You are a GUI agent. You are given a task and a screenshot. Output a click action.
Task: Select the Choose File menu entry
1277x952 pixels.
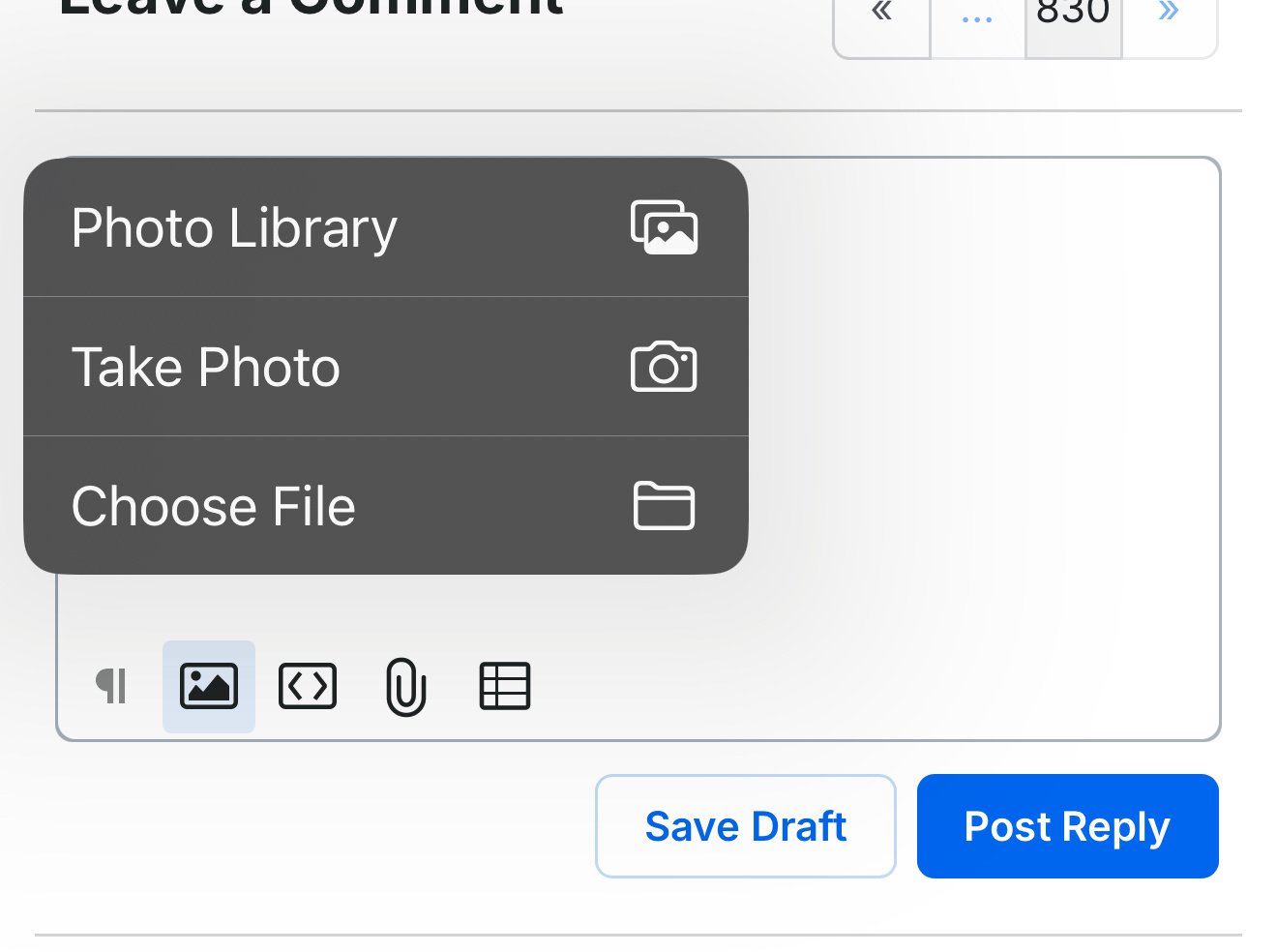click(386, 505)
